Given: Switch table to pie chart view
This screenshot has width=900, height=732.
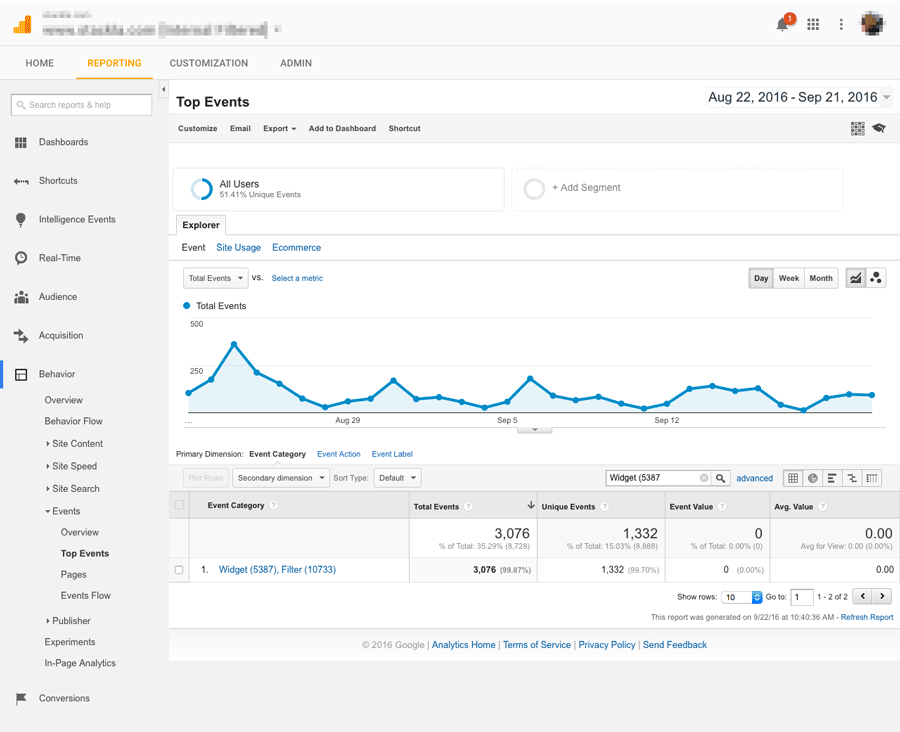Looking at the screenshot, I should coord(813,478).
